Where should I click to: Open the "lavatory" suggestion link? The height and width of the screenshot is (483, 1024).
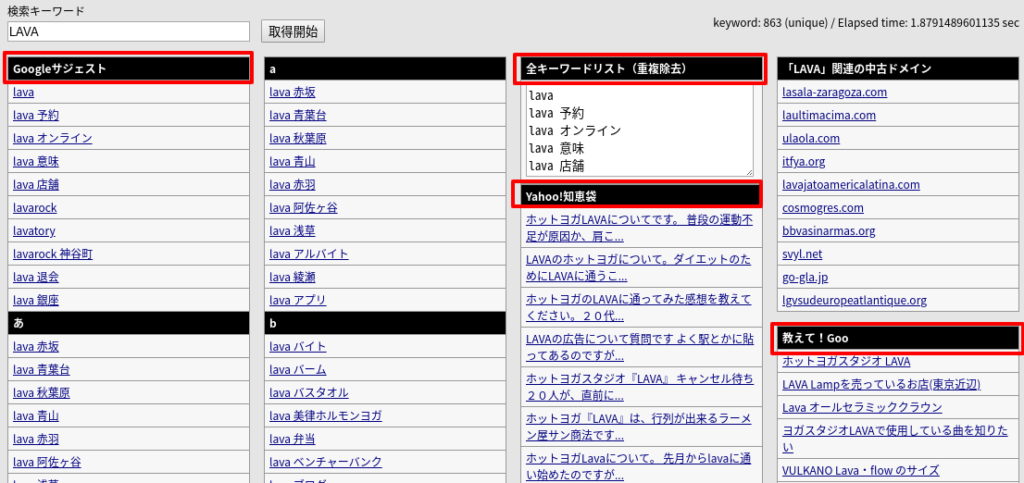[x=34, y=231]
